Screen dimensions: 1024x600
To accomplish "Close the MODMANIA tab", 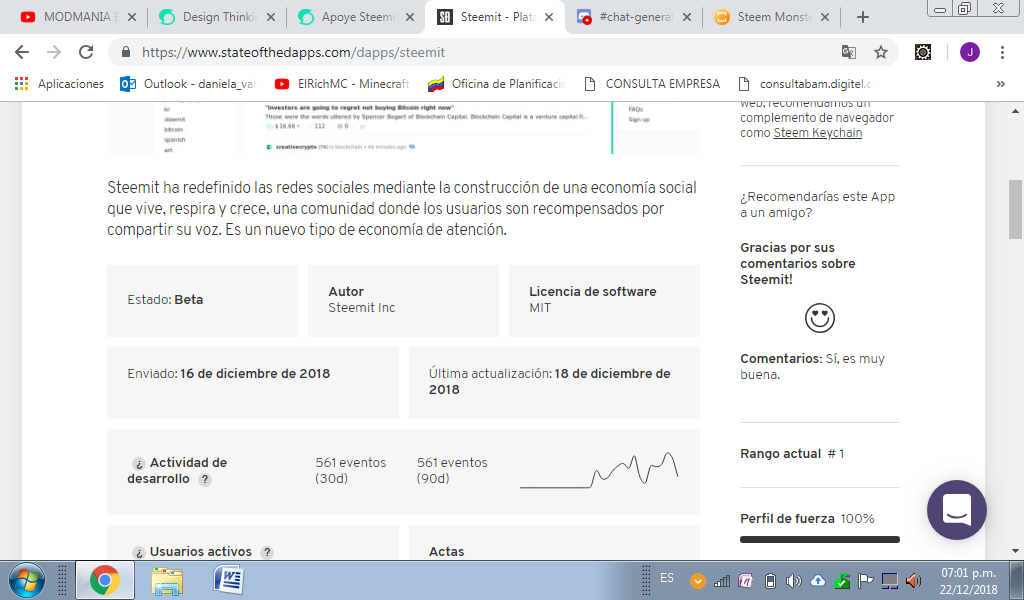I will 132,17.
